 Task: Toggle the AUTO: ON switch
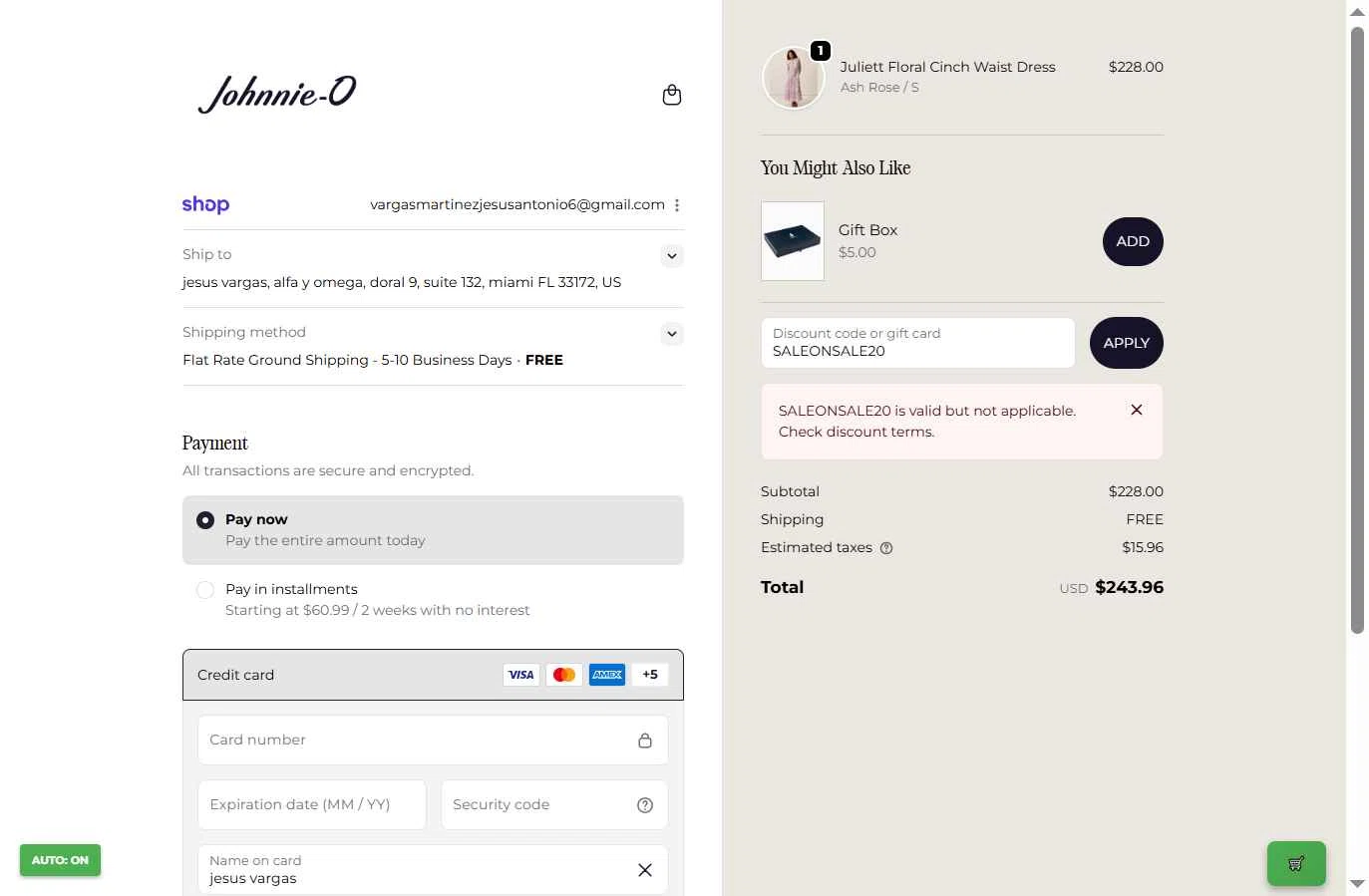pyautogui.click(x=60, y=860)
